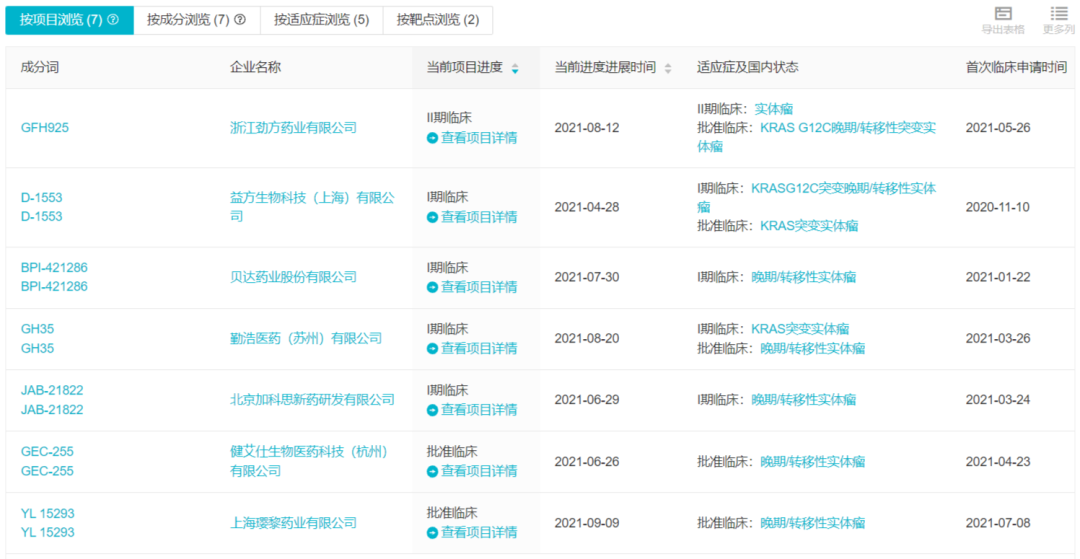Open 贝达药业股份有限公司 company link
This screenshot has width=1080, height=559.
(293, 277)
